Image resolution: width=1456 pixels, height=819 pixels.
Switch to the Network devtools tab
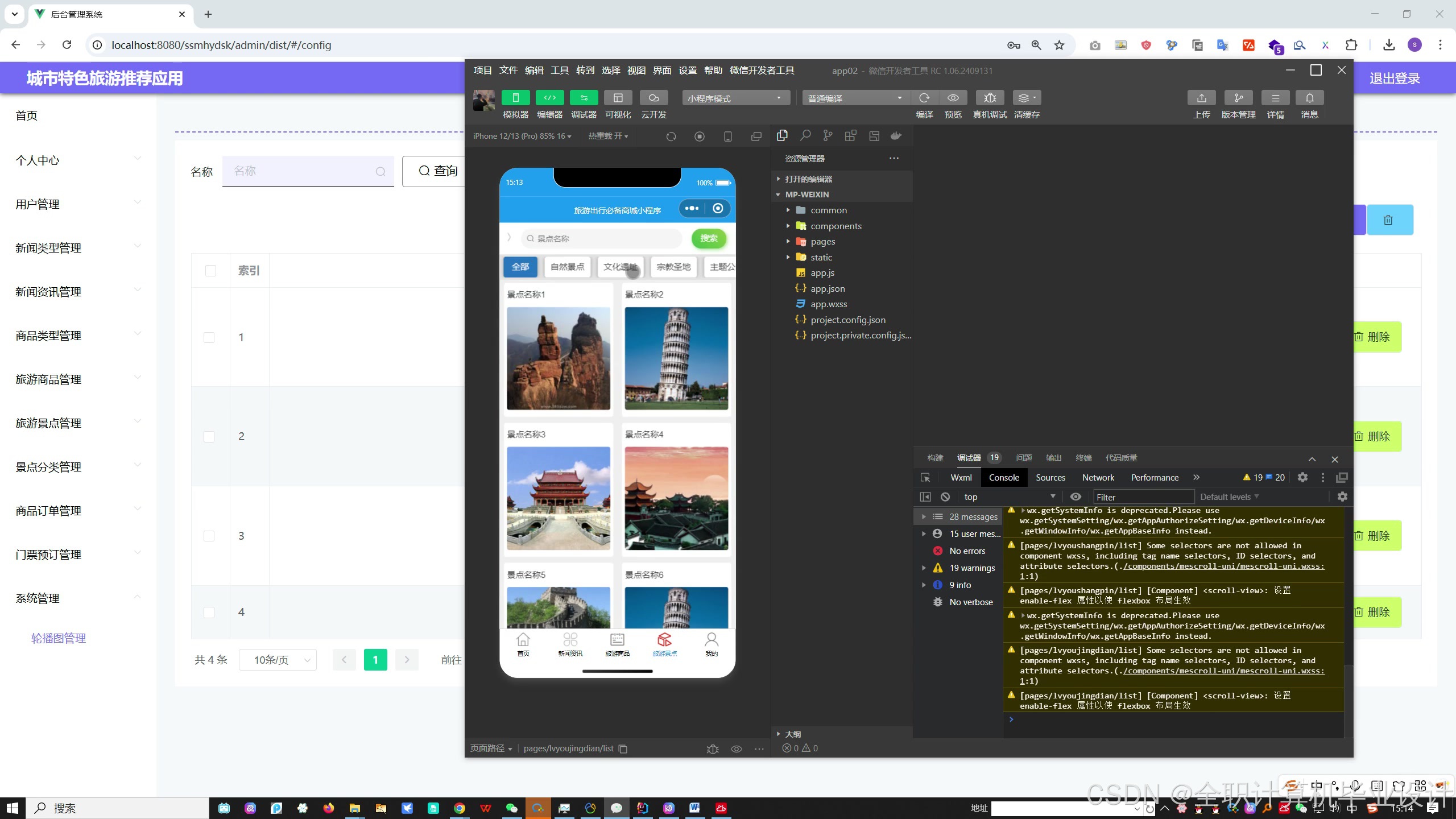pyautogui.click(x=1098, y=478)
